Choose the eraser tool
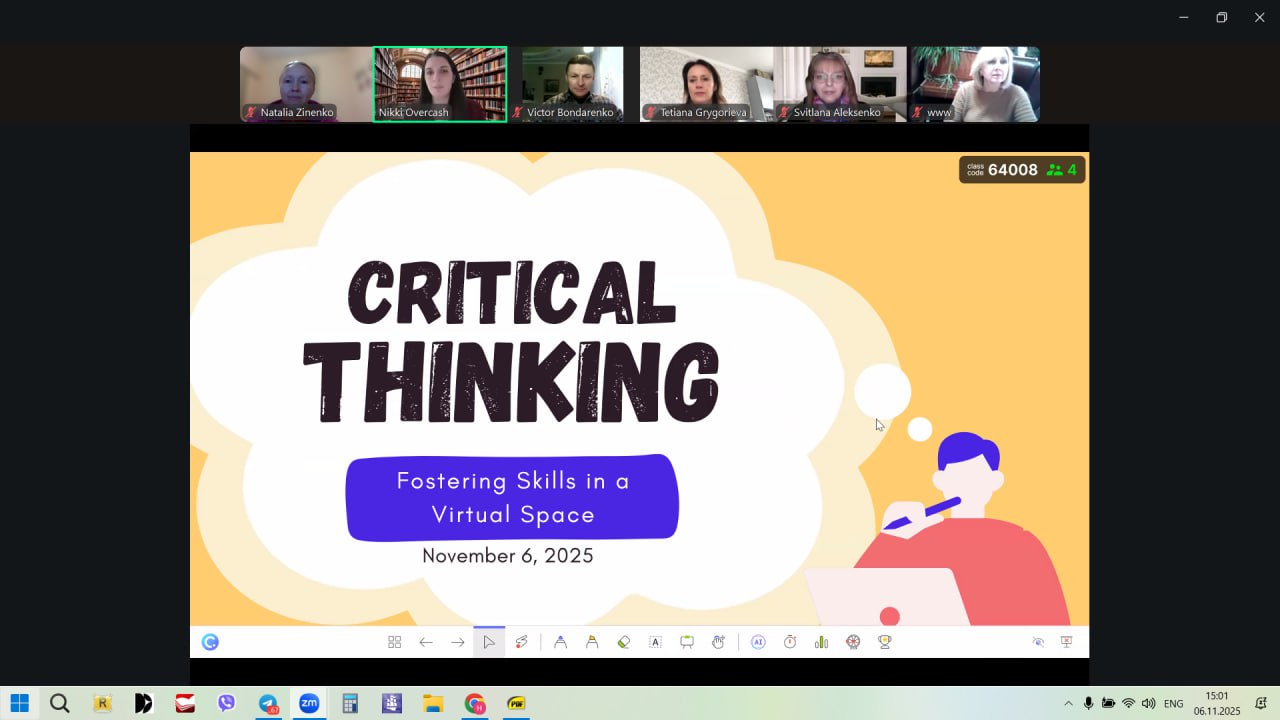The width and height of the screenshot is (1280, 720). (x=624, y=642)
